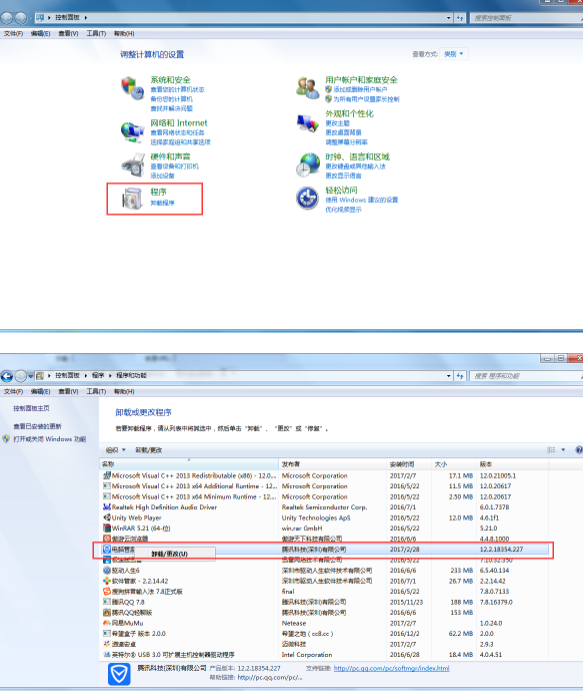
Task: Expand the view options arrow beside list icon
Action: [x=563, y=450]
